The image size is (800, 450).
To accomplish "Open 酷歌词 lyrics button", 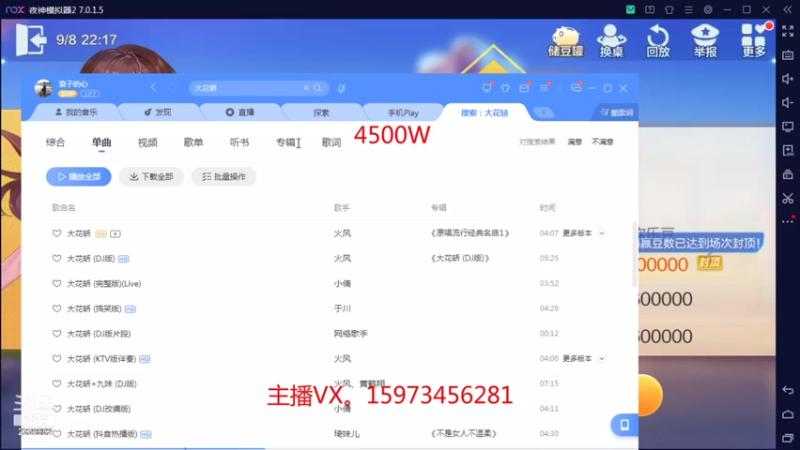I will click(x=616, y=112).
